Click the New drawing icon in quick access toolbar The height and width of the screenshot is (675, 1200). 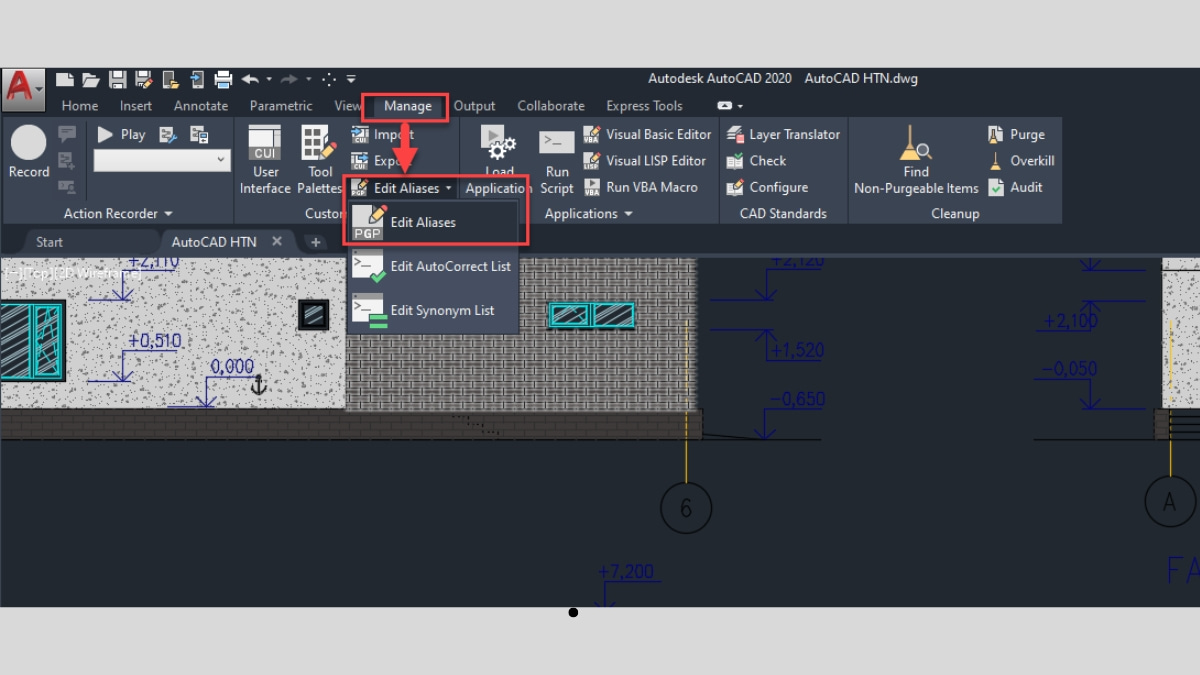65,79
